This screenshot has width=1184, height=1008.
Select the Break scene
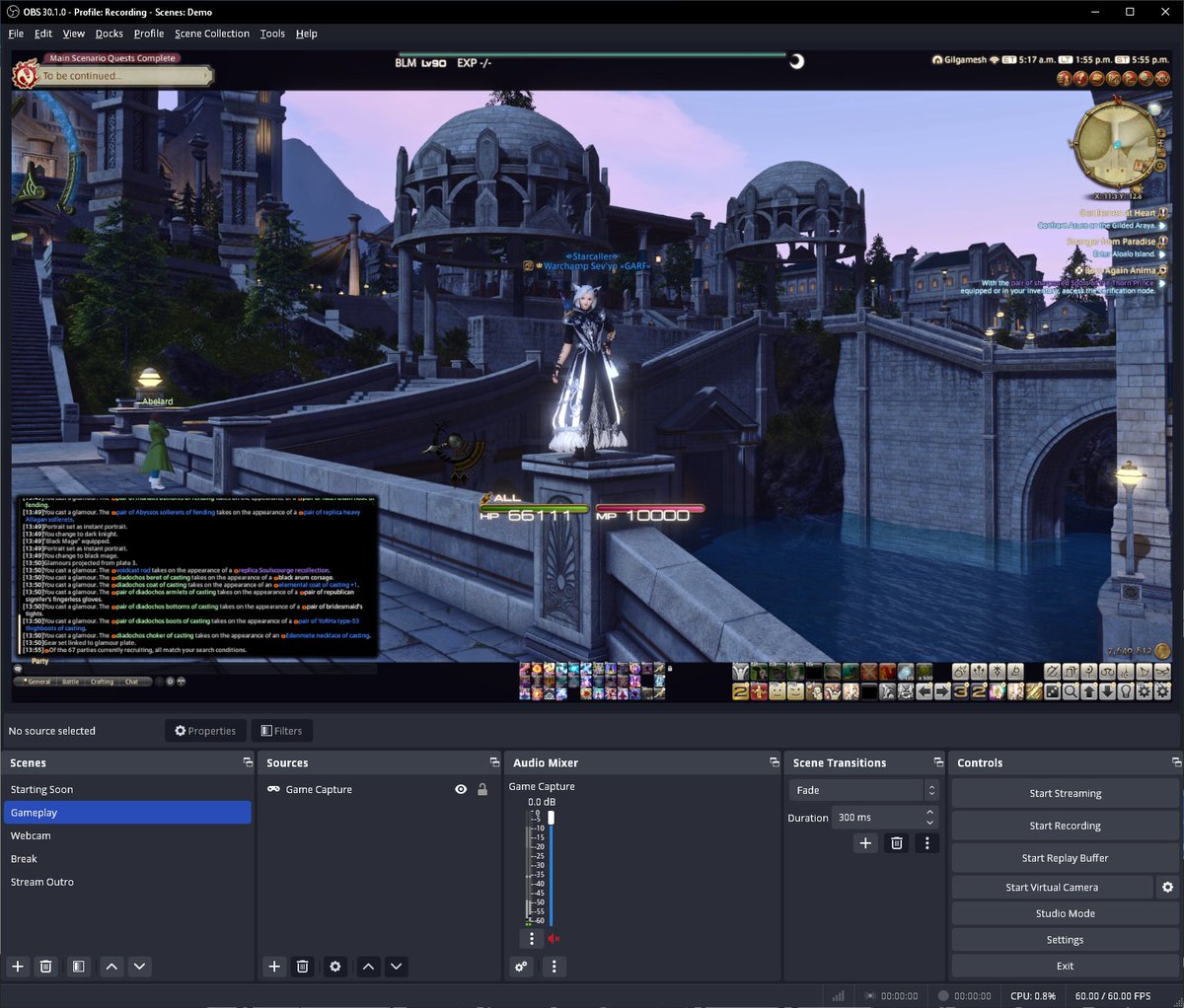click(x=127, y=859)
